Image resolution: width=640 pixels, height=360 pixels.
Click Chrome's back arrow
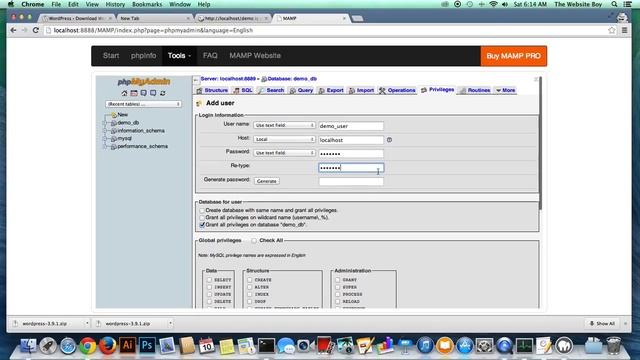[13, 30]
